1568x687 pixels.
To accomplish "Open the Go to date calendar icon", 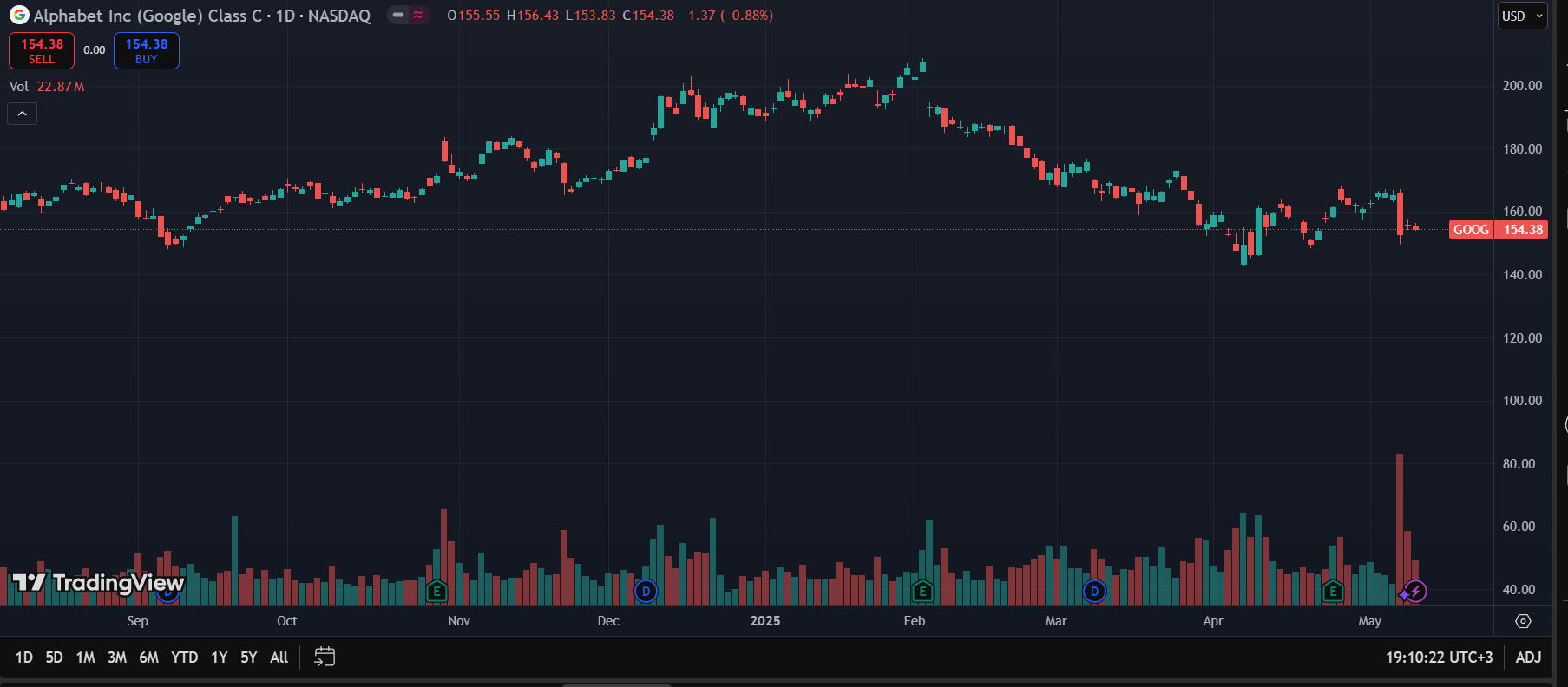I will pos(325,657).
